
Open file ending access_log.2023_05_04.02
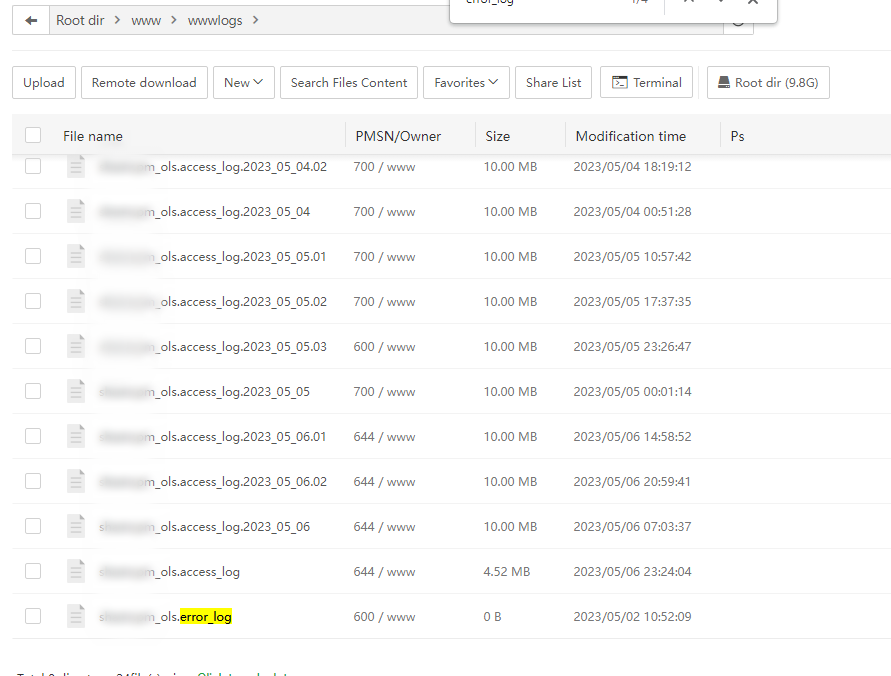point(213,167)
